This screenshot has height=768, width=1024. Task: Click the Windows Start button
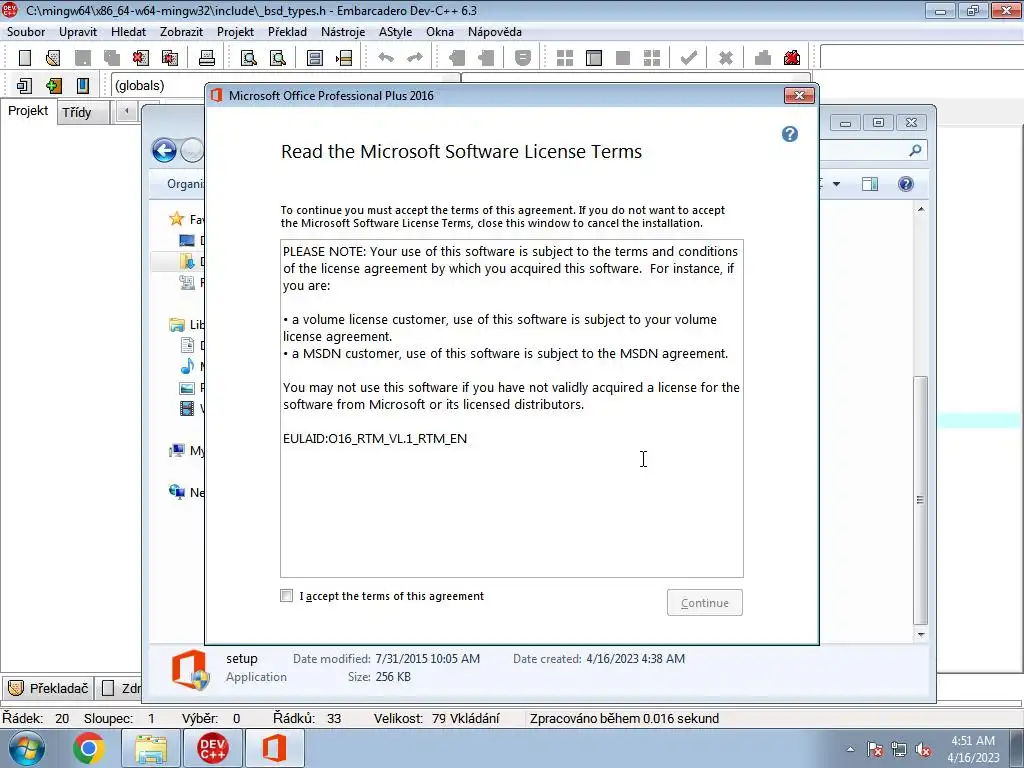click(27, 748)
